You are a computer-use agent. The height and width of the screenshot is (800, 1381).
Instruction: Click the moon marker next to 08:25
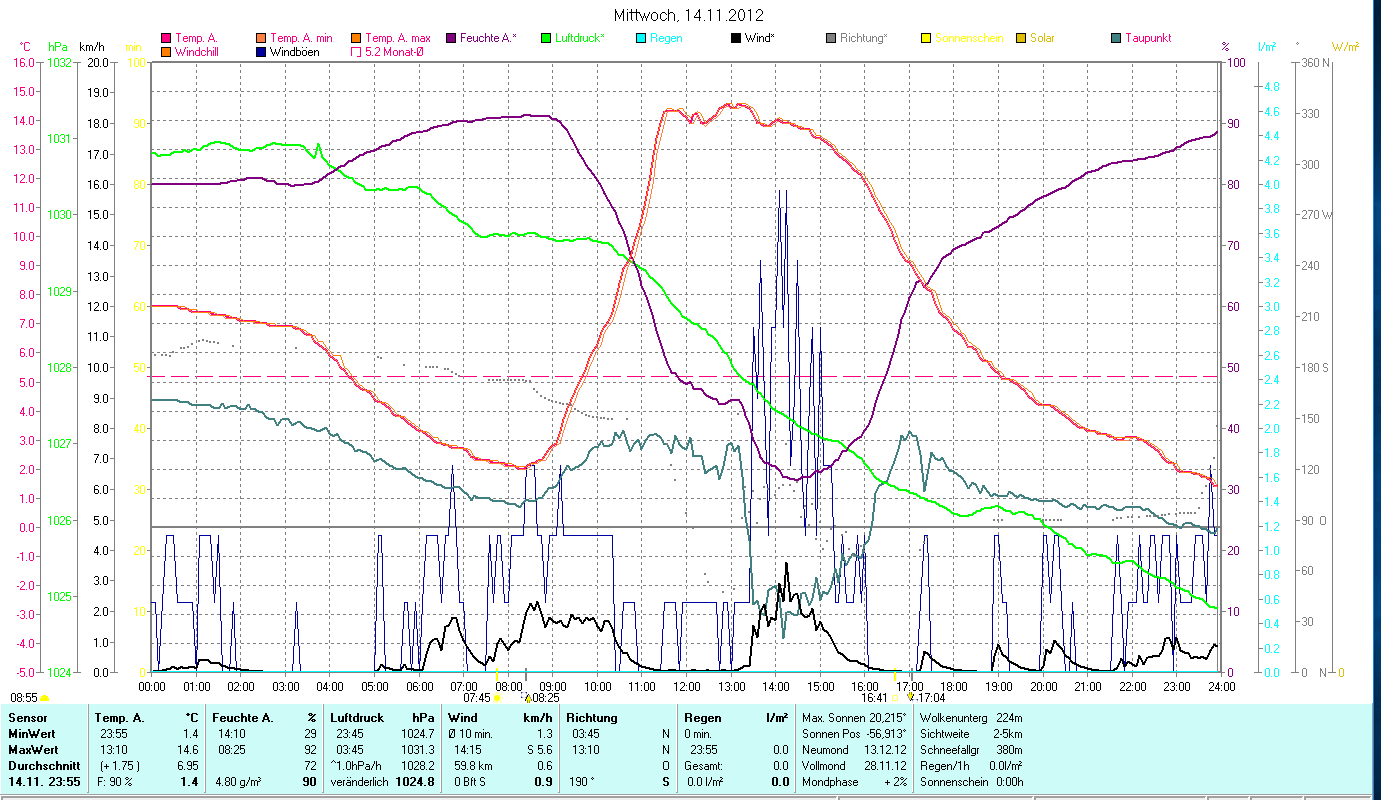(x=528, y=698)
